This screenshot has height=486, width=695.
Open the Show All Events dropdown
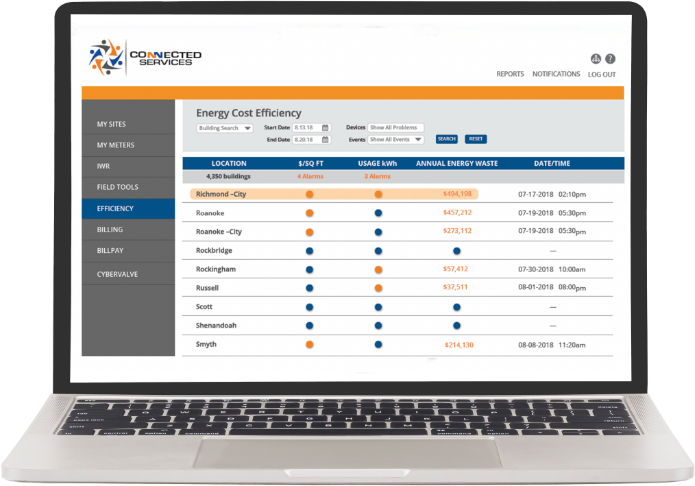pos(396,140)
